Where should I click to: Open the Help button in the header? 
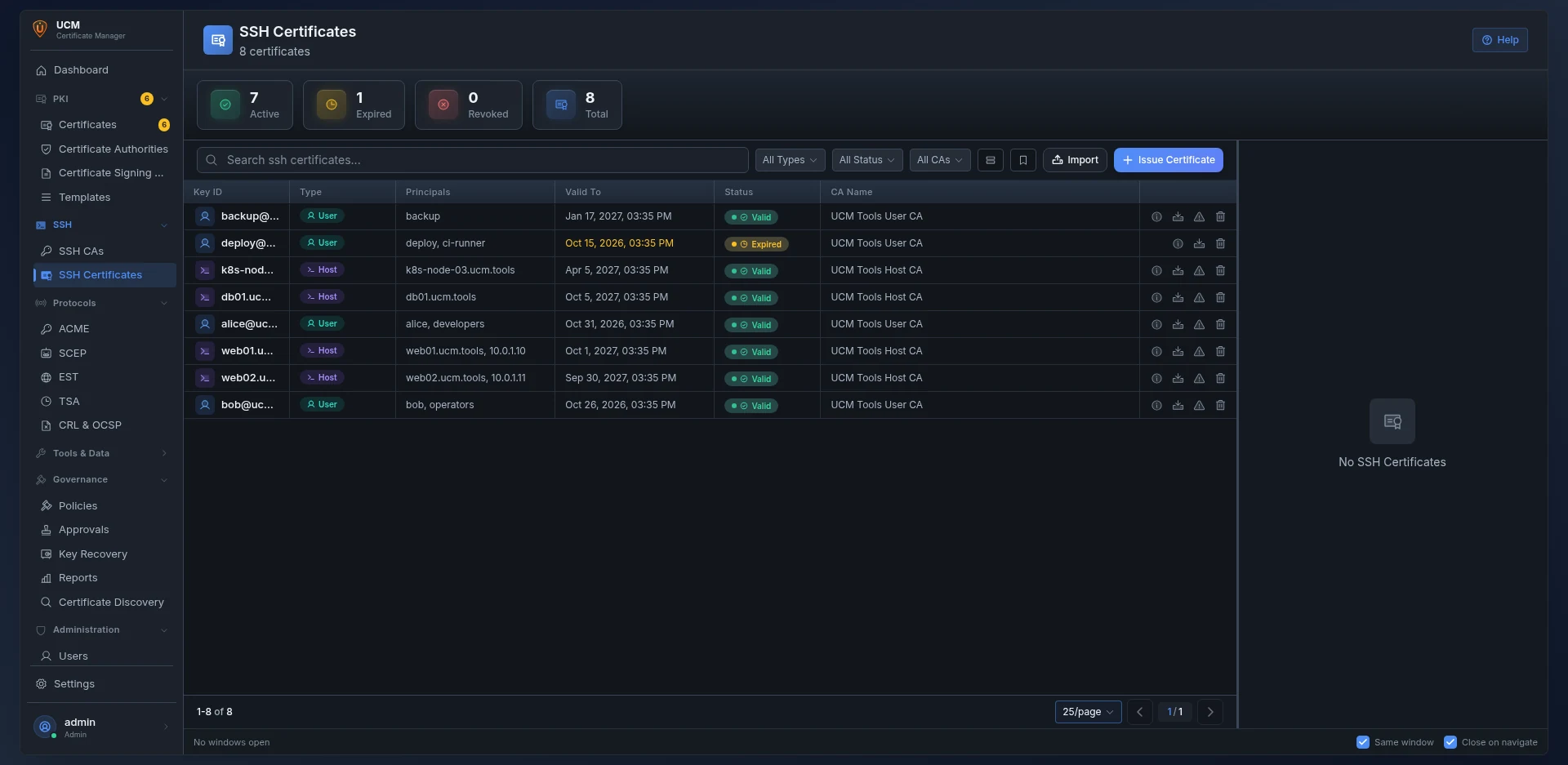click(1499, 40)
